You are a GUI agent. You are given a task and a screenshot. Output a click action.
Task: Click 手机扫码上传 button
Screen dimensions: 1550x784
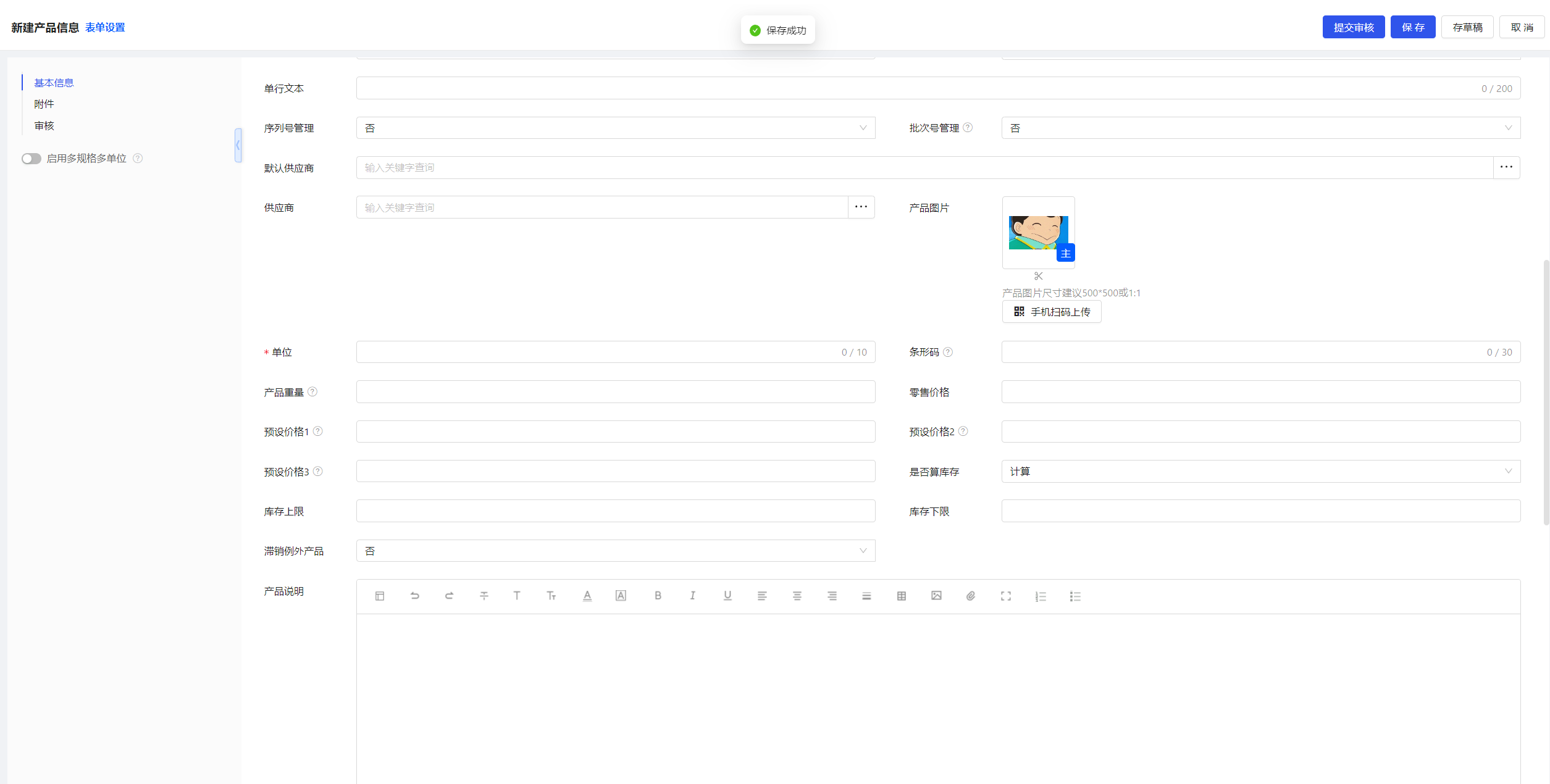[1052, 312]
